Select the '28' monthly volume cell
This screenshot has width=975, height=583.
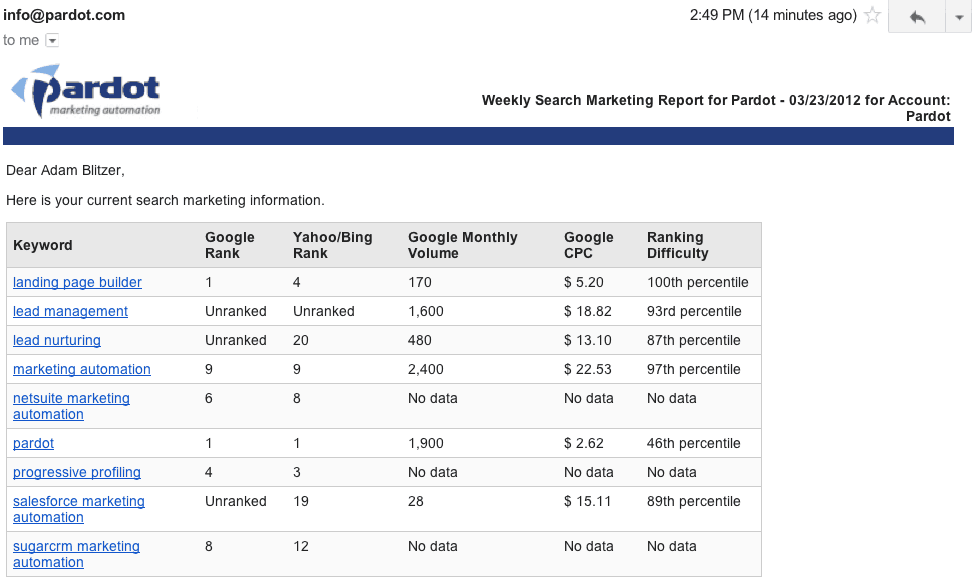point(415,501)
